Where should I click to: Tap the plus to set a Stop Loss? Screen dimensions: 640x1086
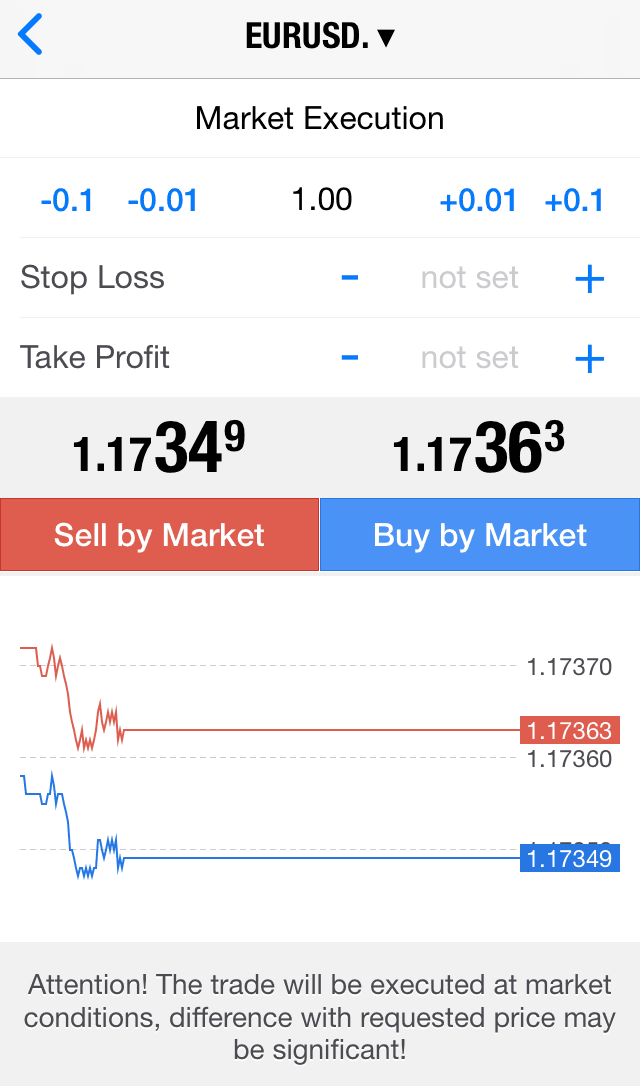588,278
